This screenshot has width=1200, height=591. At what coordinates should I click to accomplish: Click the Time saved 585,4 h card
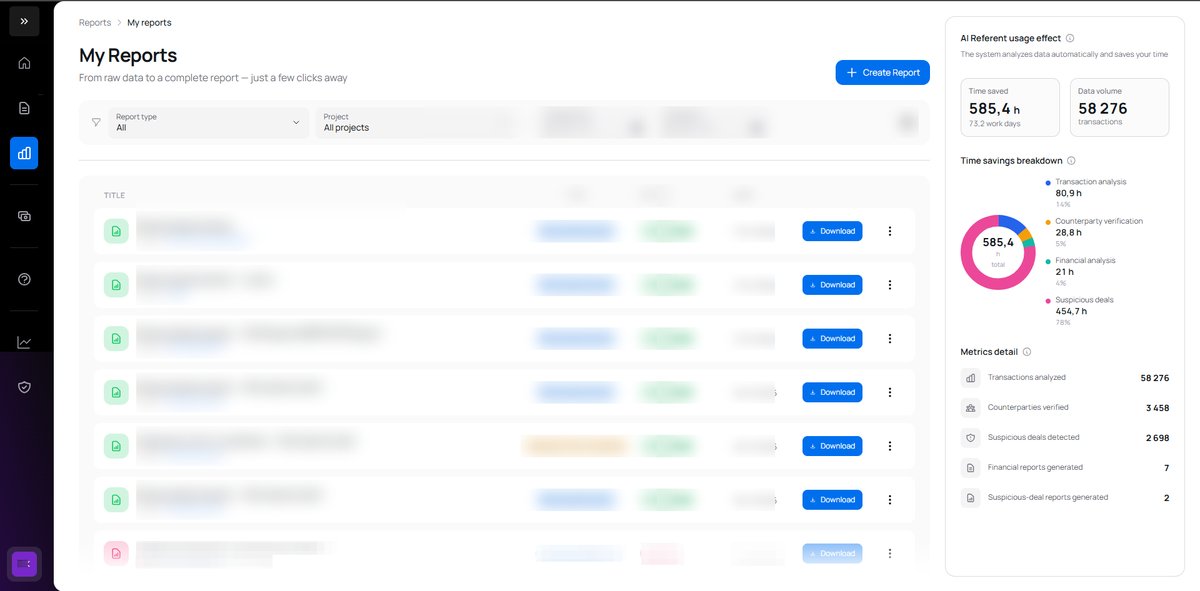(x=1010, y=107)
